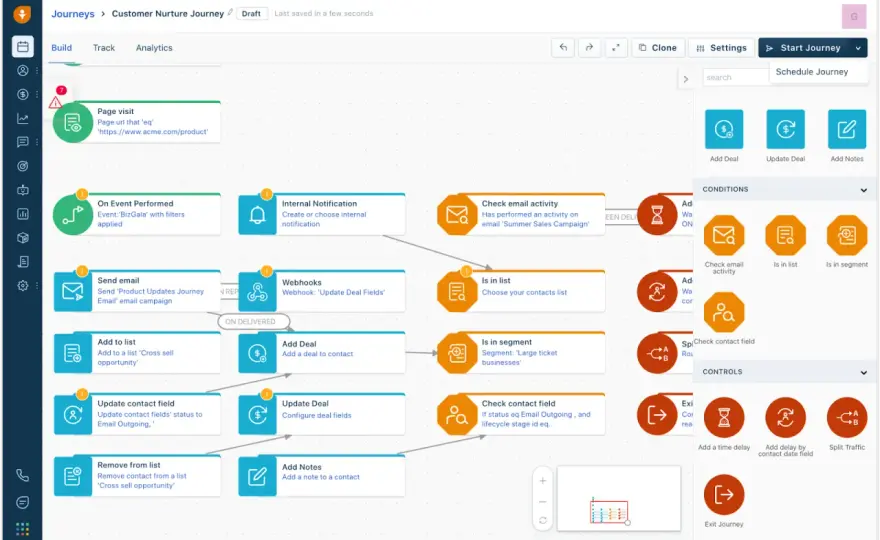Open the deals dollar icon in sidebar

pos(22,94)
